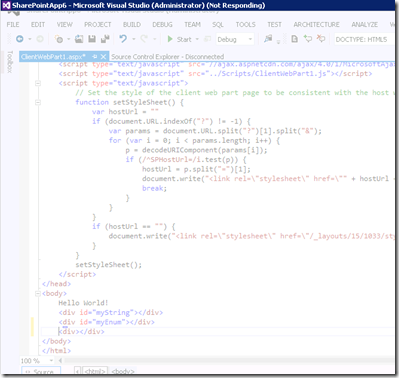399x378 pixels.
Task: Open the Redo history dropdown arrow
Action: pos(155,39)
